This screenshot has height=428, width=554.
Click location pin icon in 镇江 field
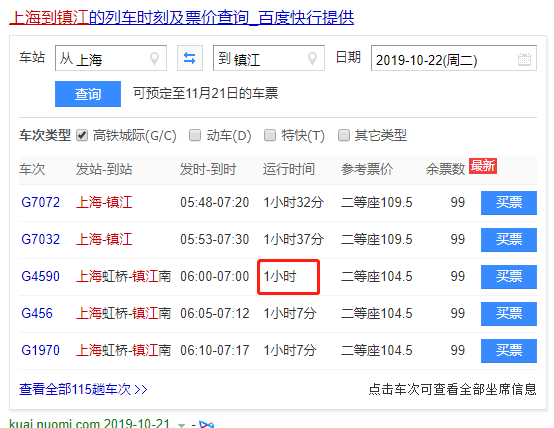pyautogui.click(x=312, y=59)
